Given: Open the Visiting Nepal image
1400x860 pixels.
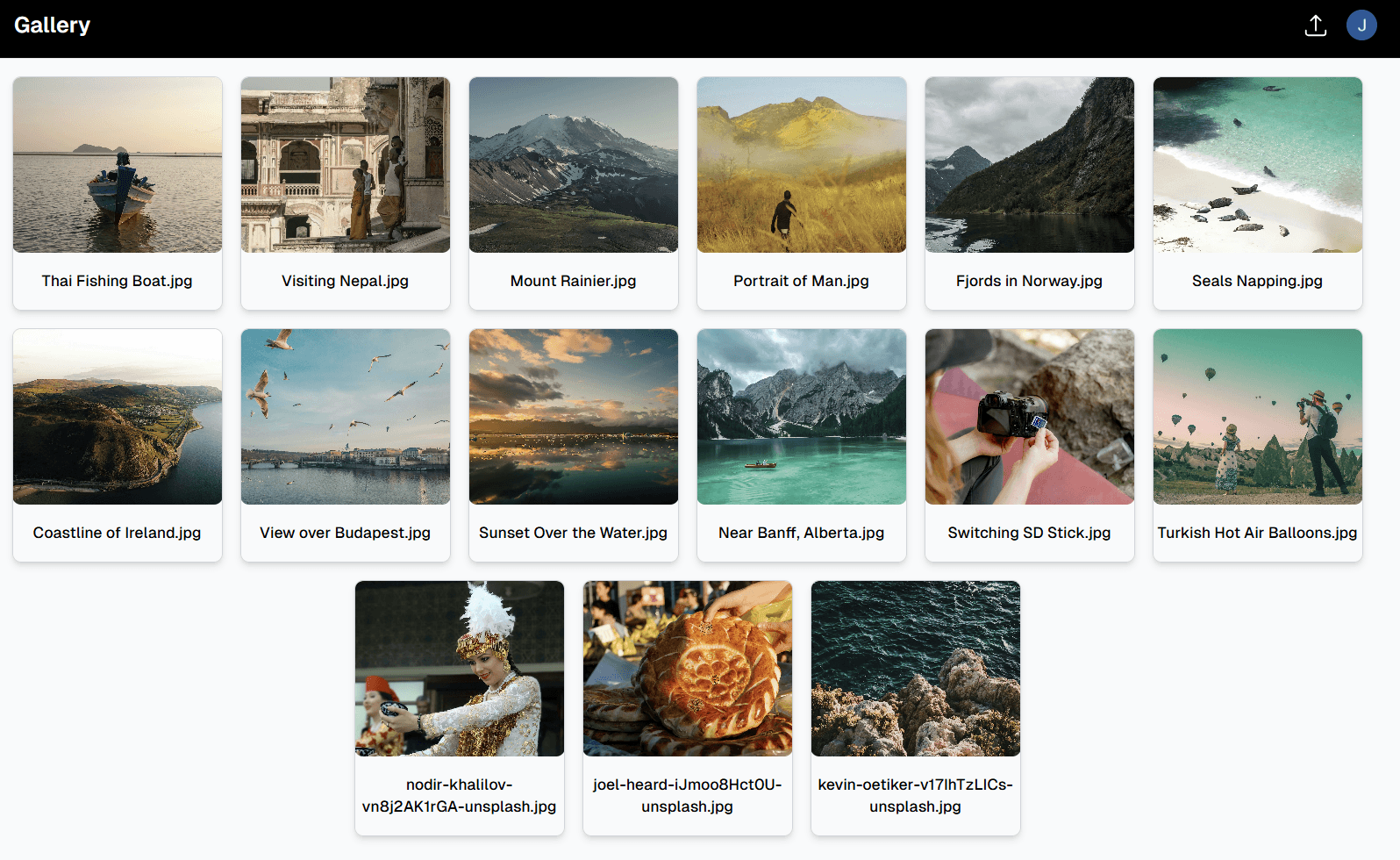Looking at the screenshot, I should coord(346,165).
